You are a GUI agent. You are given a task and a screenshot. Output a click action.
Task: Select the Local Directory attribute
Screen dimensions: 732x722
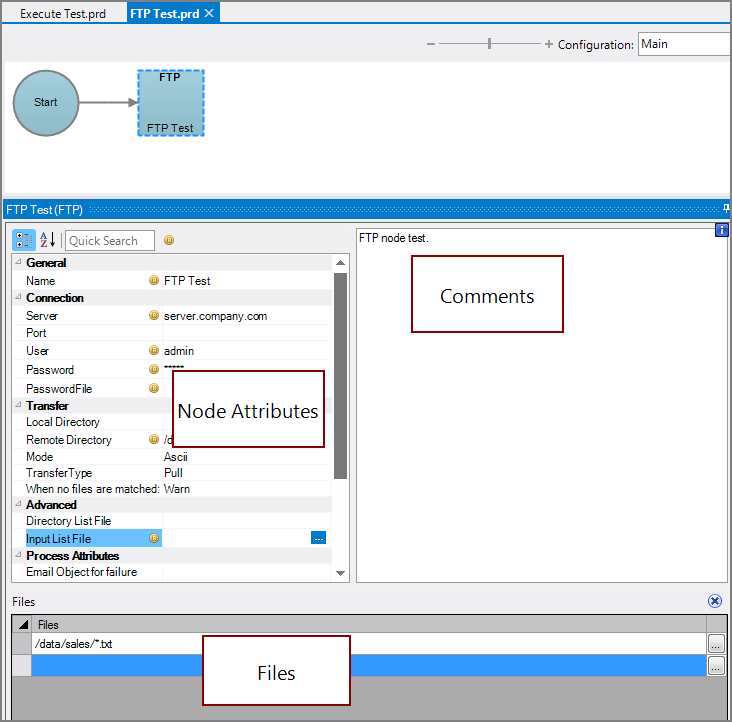(63, 422)
